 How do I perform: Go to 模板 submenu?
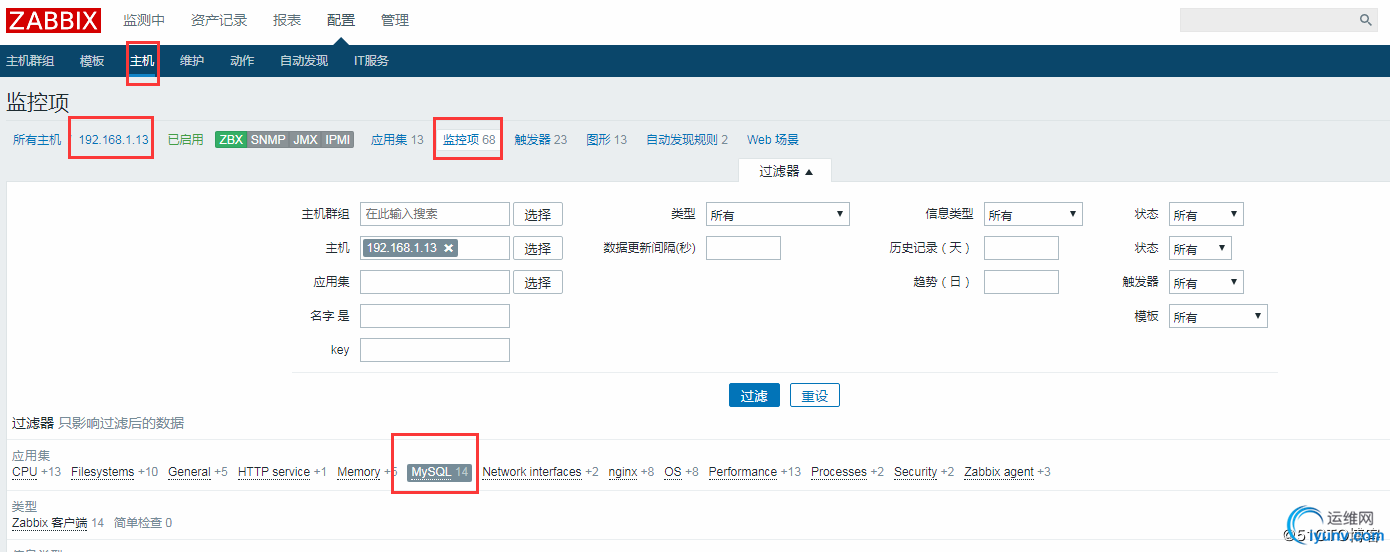[92, 61]
